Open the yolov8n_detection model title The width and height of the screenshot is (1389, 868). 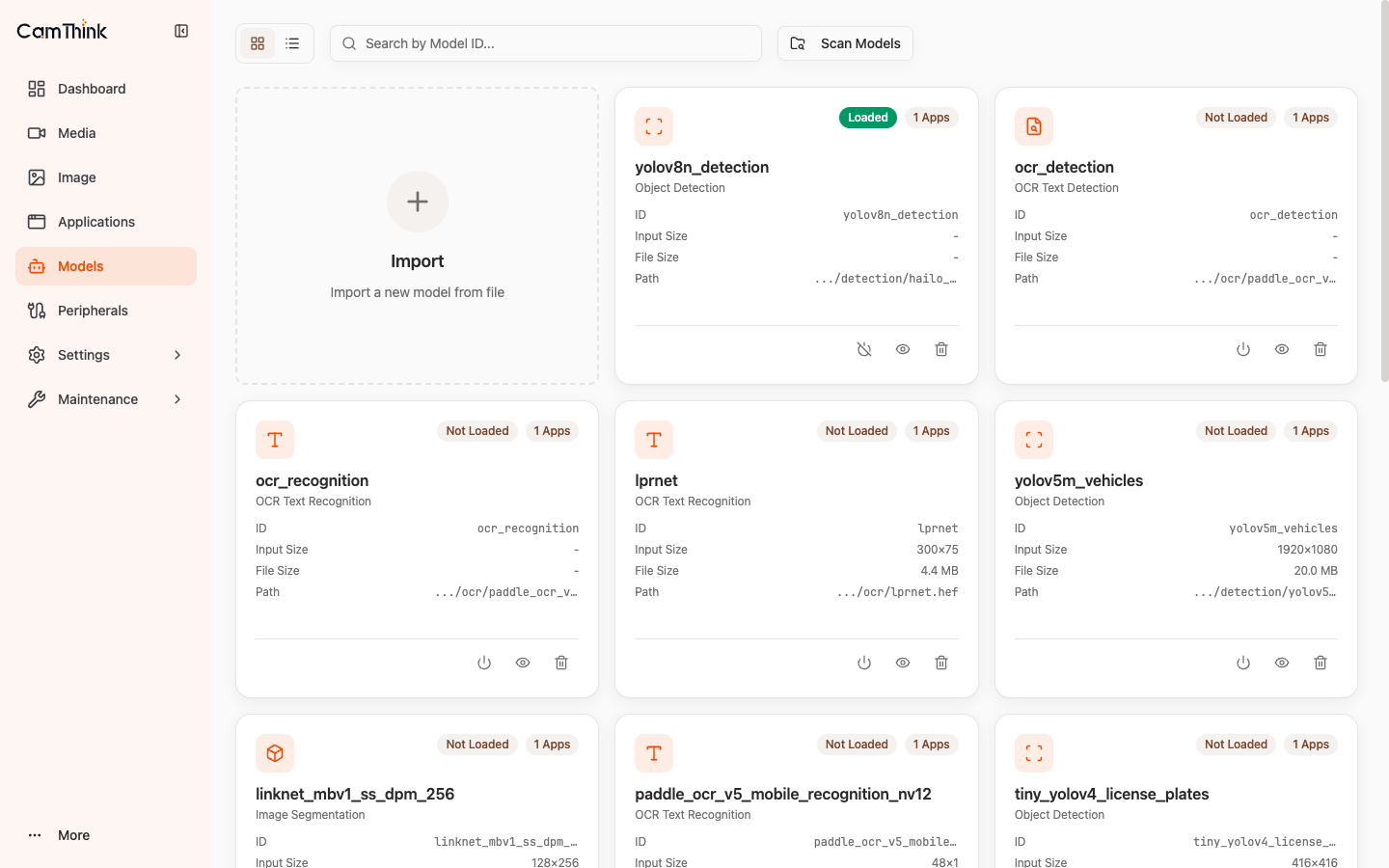point(702,167)
